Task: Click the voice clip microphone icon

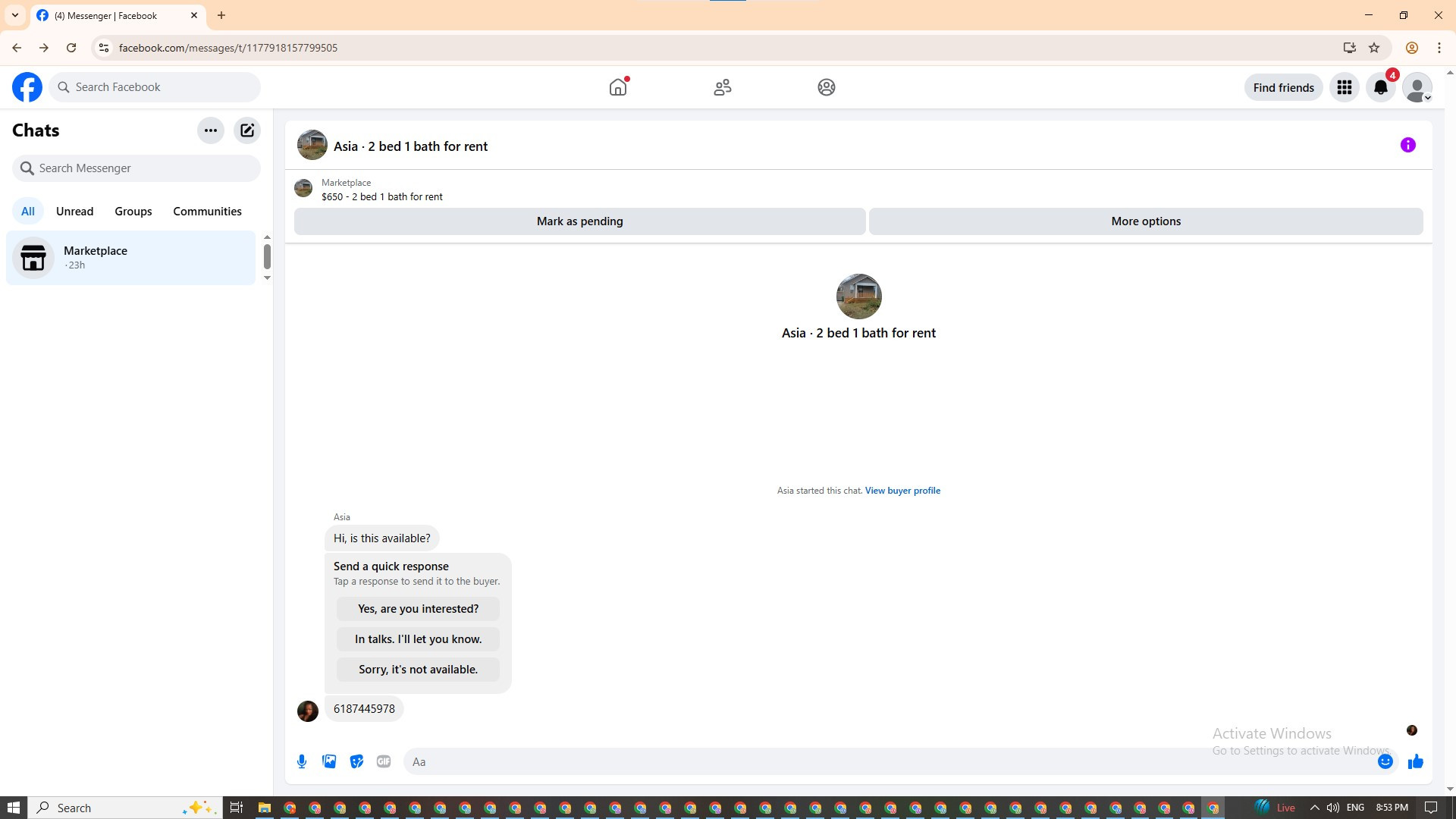Action: [x=302, y=761]
